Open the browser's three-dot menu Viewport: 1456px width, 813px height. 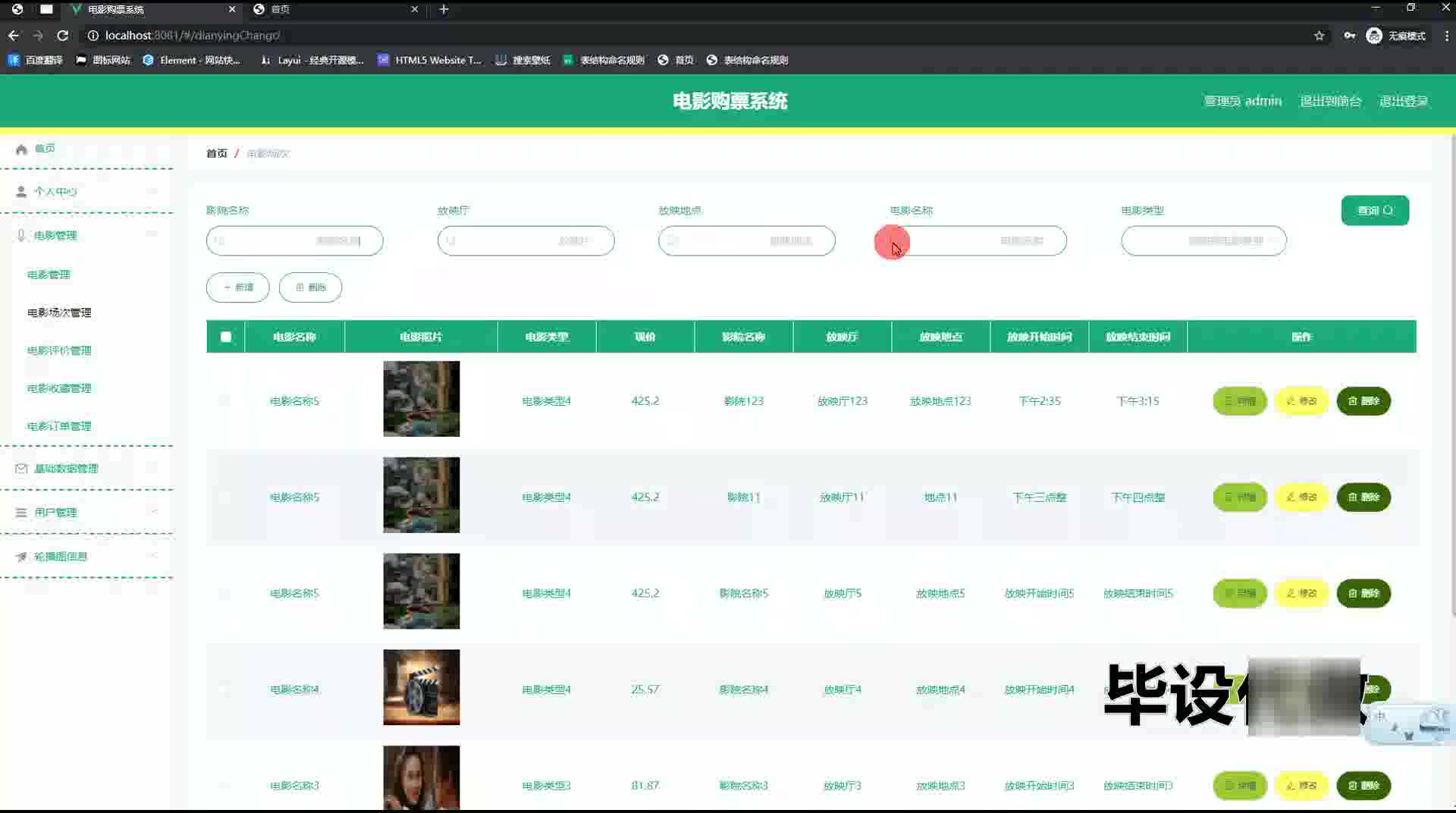pyautogui.click(x=1446, y=36)
